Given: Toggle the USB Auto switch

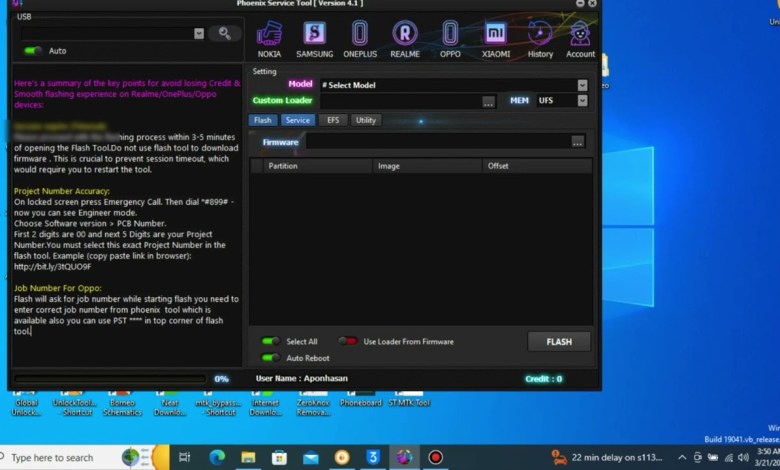Looking at the screenshot, I should click(x=33, y=51).
